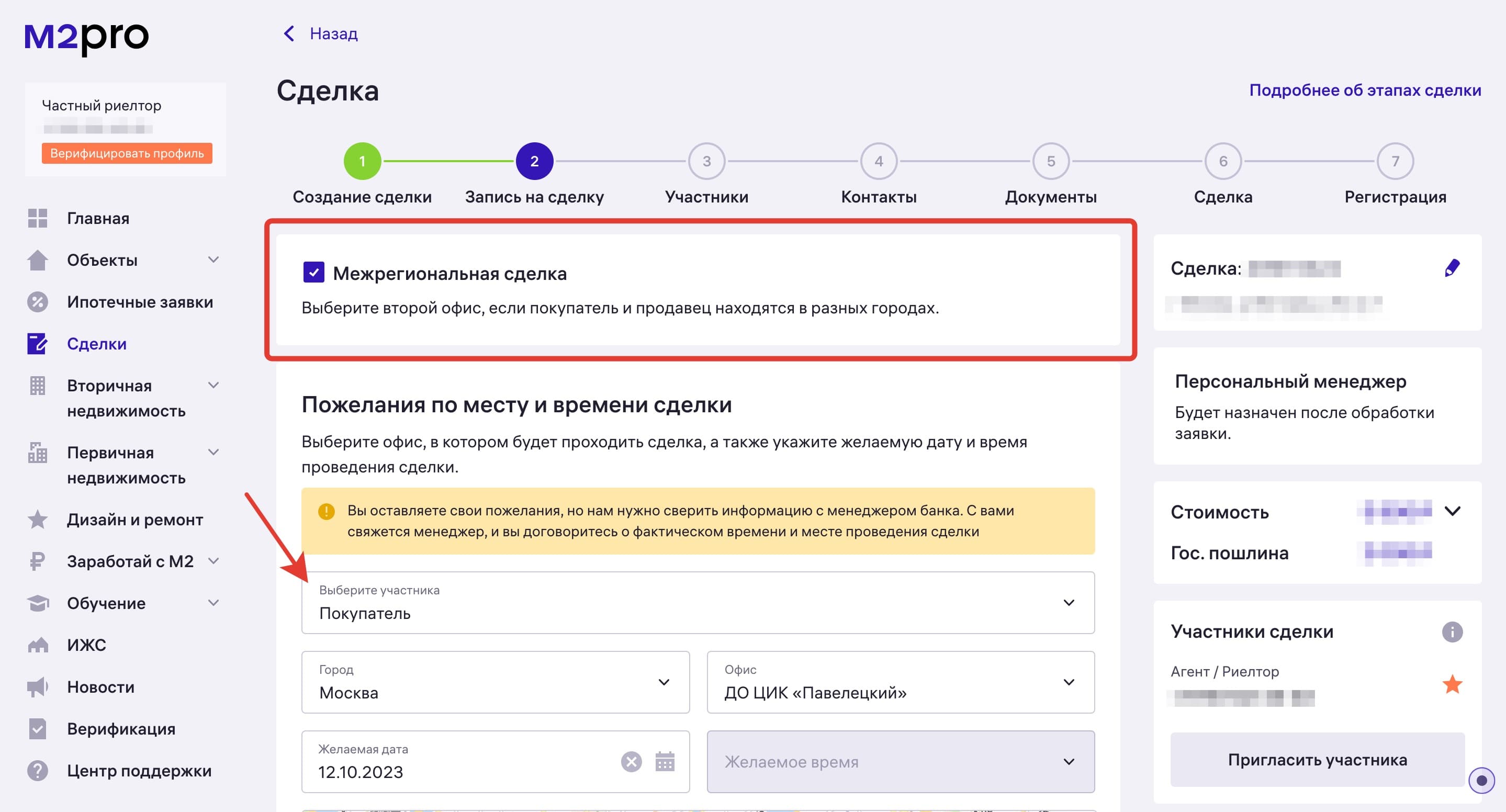
Task: Open Ипотечные заявки in sidebar
Action: [x=140, y=302]
